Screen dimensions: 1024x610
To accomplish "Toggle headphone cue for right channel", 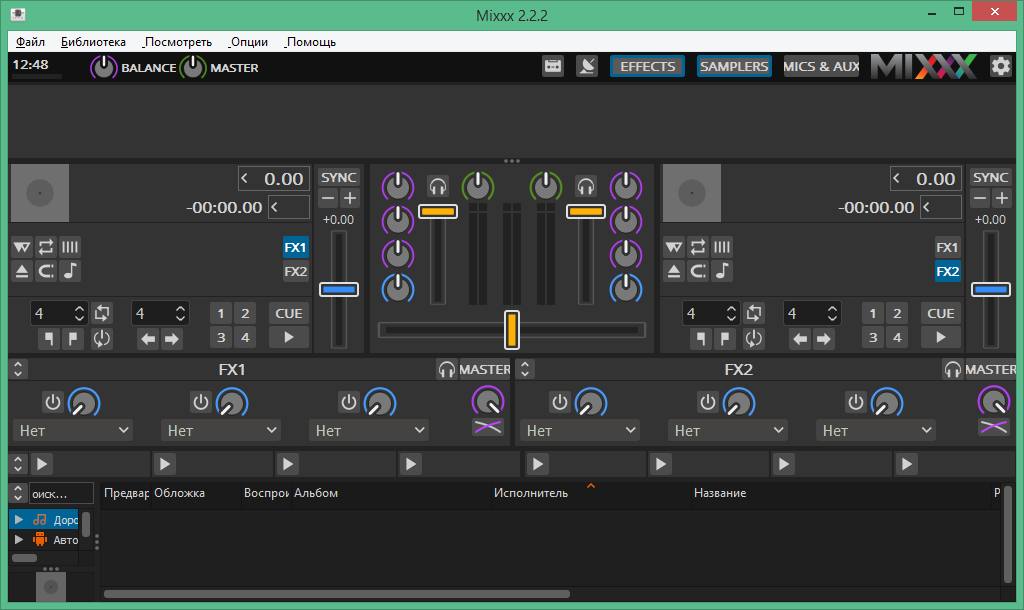I will 585,187.
